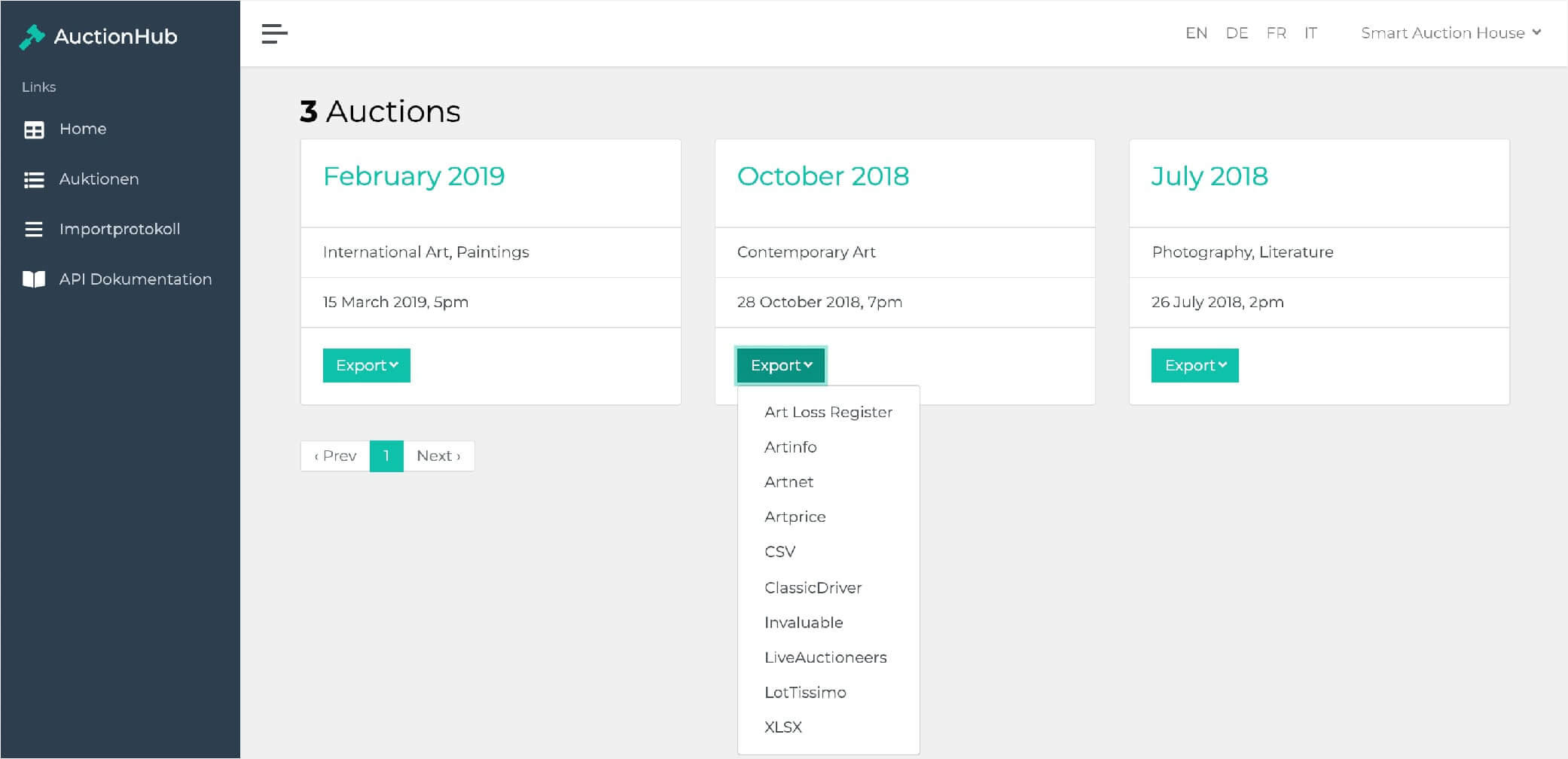Screen dimensions: 1568x759
Task: Go to Next pagination page
Action: (x=439, y=456)
